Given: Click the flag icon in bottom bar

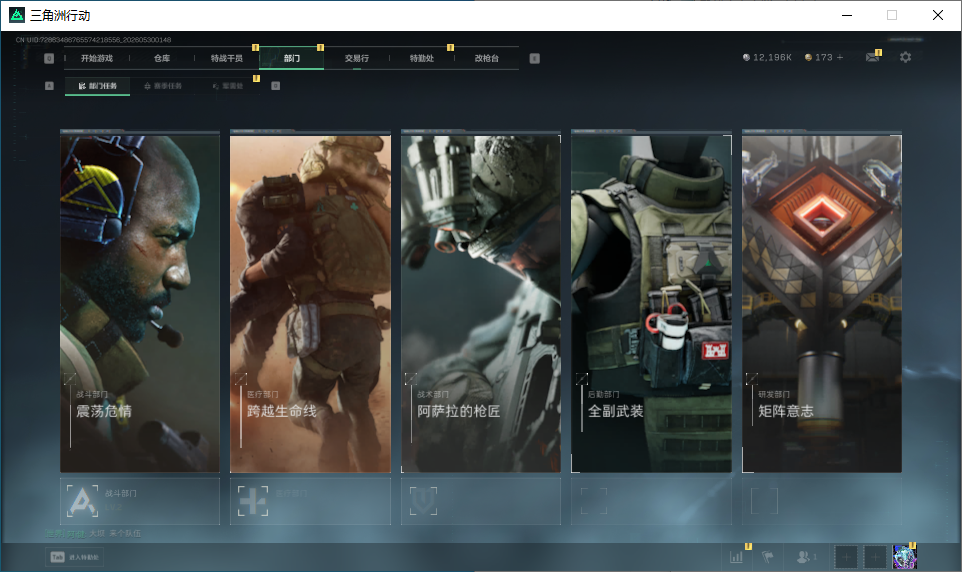Looking at the screenshot, I should [x=768, y=557].
